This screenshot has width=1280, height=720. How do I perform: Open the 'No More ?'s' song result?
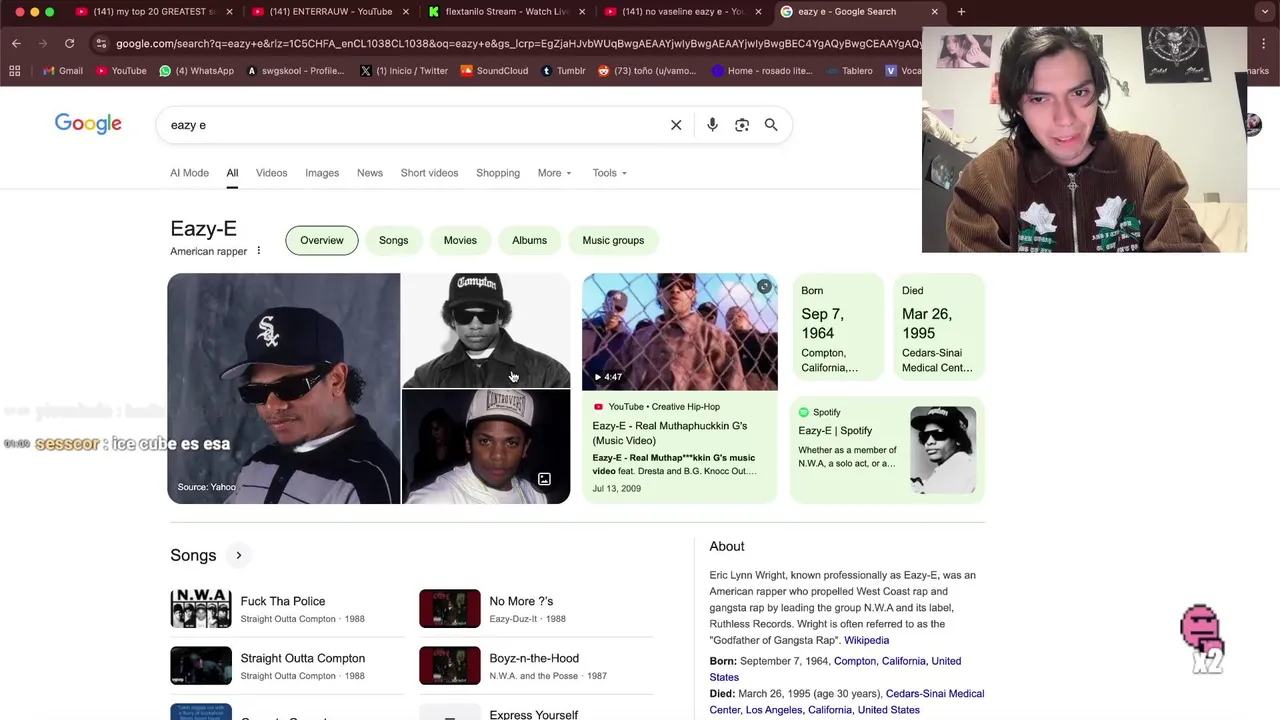click(536, 609)
